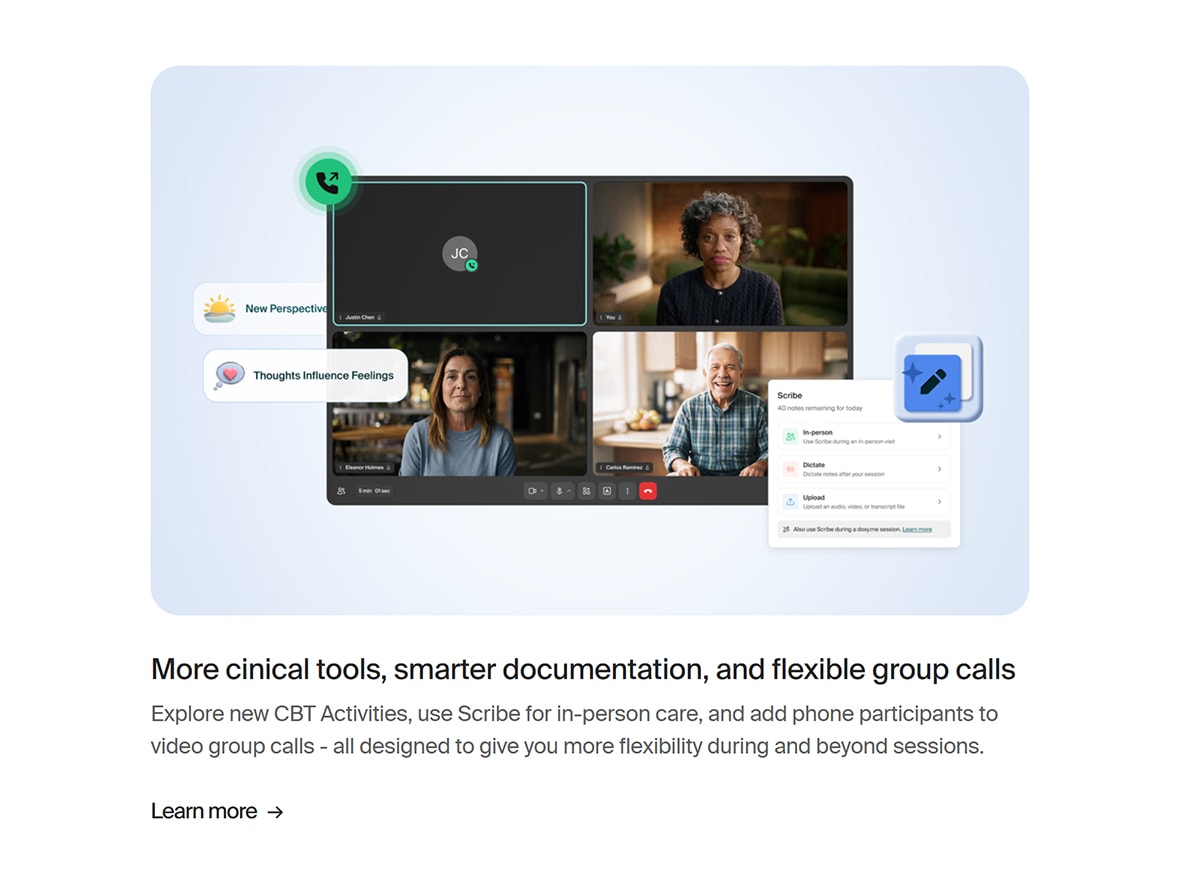This screenshot has width=1180, height=884.
Task: Select Eleanor Holmes' video tile
Action: 459,404
